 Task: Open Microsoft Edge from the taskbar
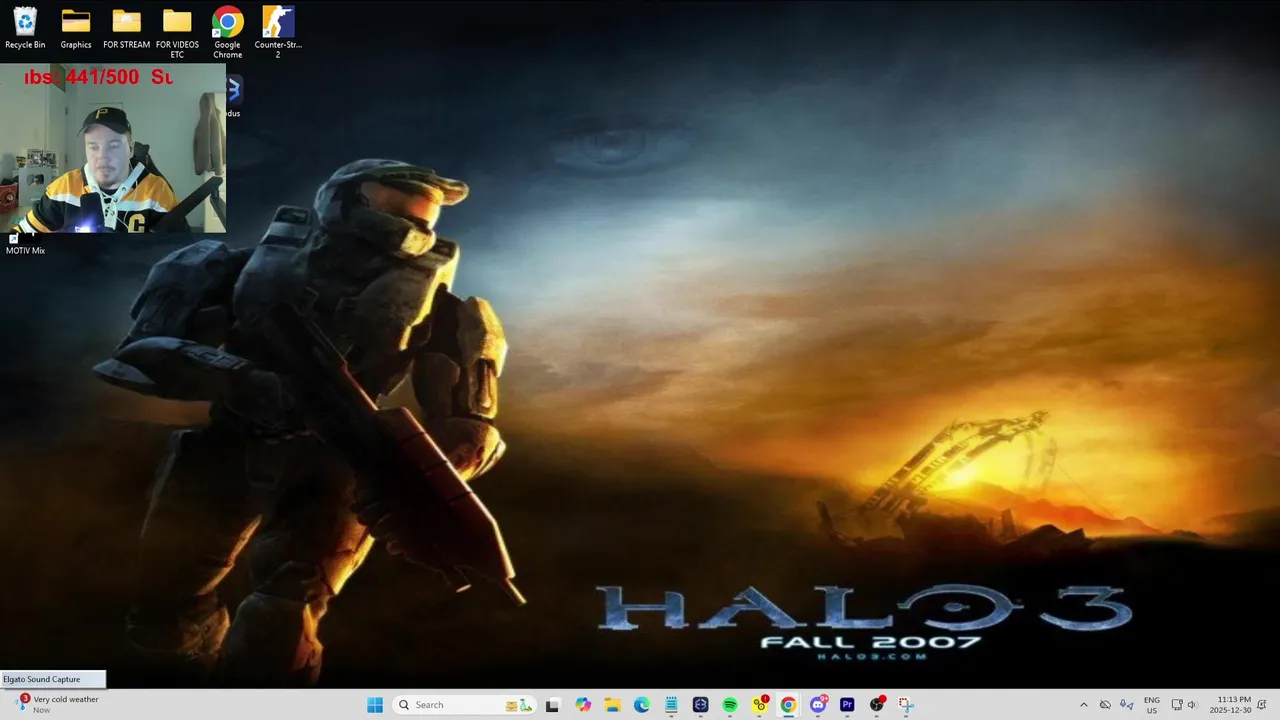(642, 705)
